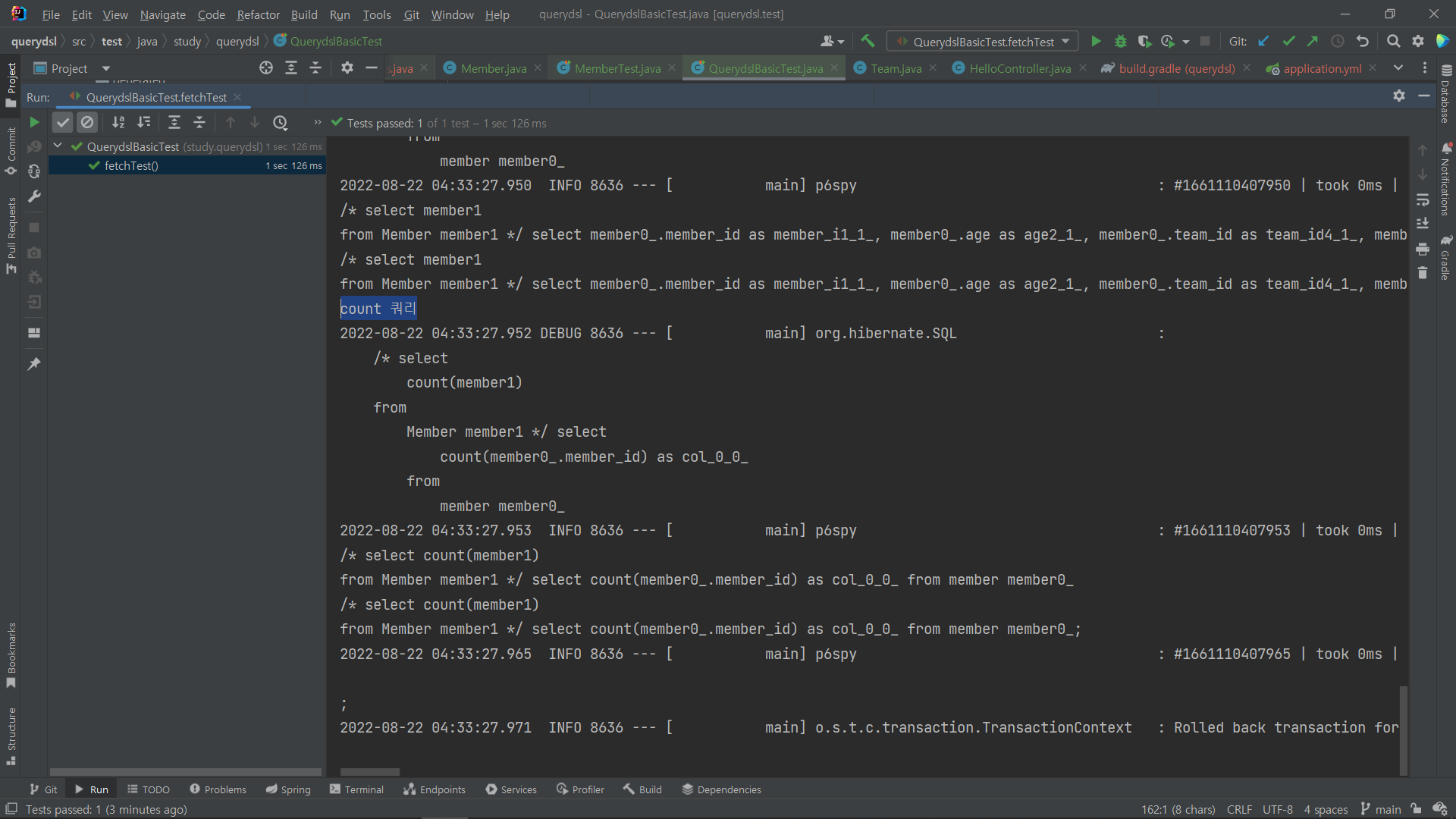Screen dimensions: 1456x819
Task: Open test history clock in Run panel
Action: pyautogui.click(x=281, y=122)
